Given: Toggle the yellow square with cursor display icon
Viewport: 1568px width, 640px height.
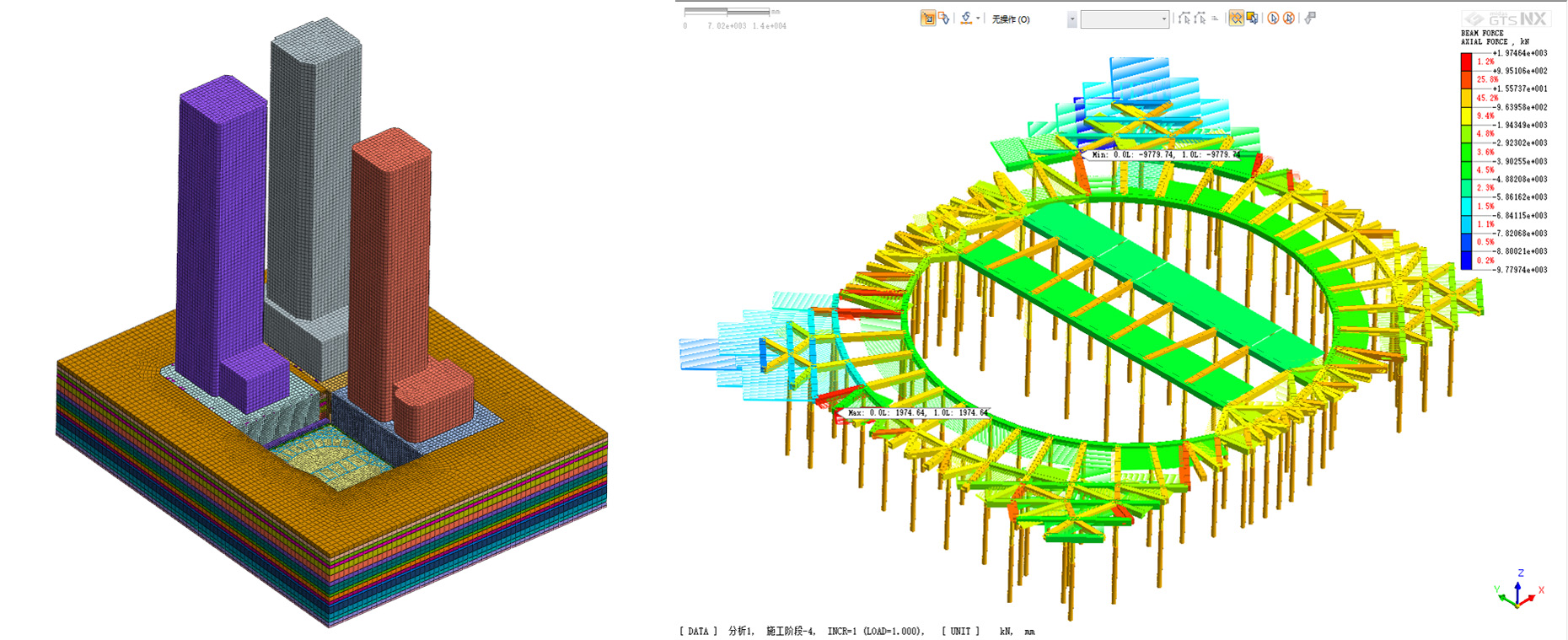Looking at the screenshot, I should click(1253, 19).
